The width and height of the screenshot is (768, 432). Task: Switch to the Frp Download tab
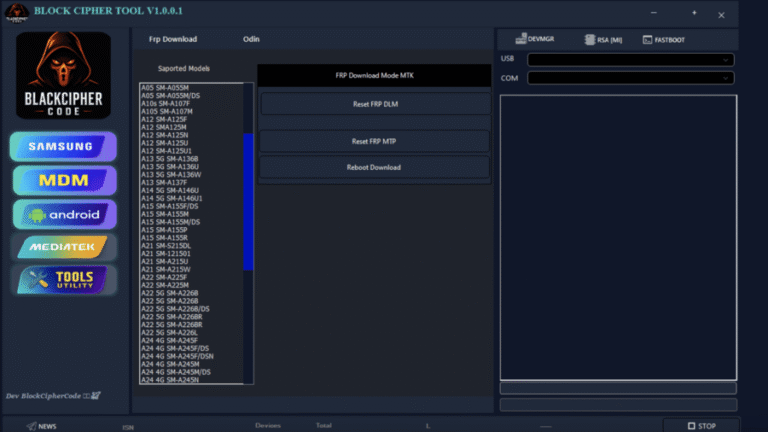[173, 39]
